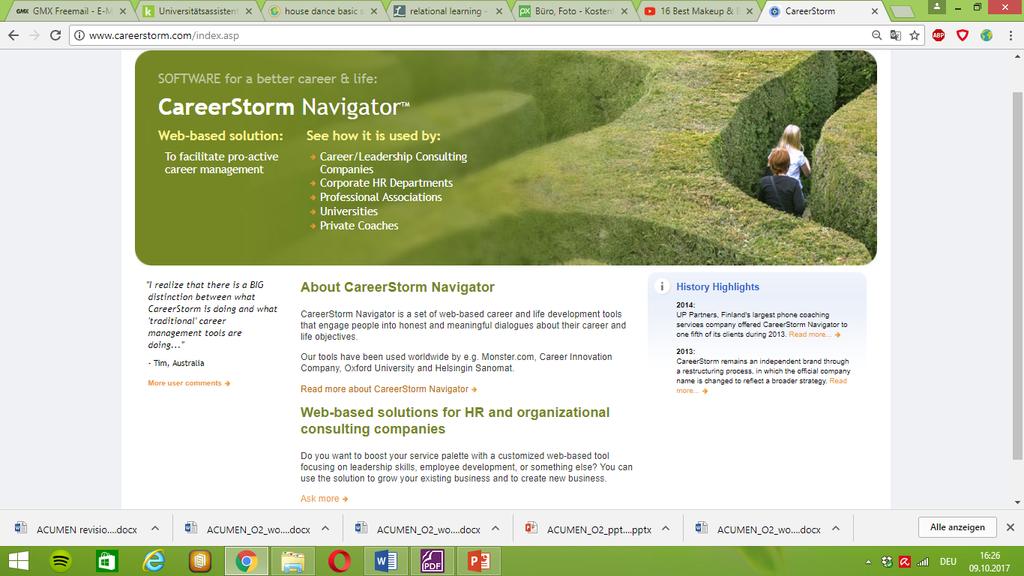
Task: Click the info icon beside History Highlights
Action: (x=662, y=286)
